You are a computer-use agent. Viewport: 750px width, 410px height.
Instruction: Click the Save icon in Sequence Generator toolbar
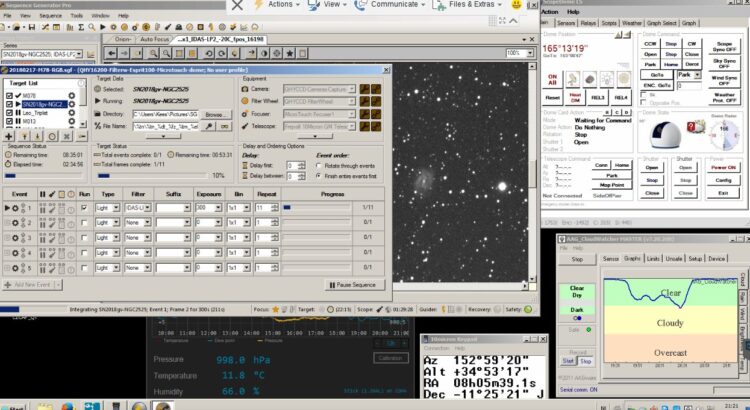pos(32,28)
